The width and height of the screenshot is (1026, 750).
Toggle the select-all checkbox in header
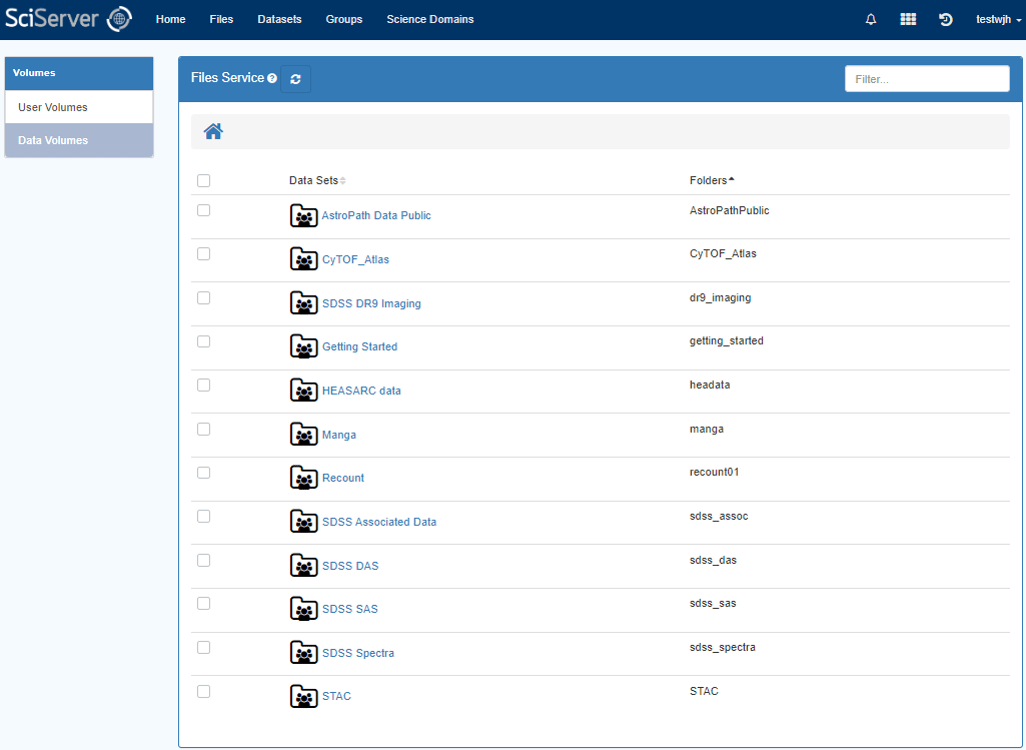coord(203,181)
